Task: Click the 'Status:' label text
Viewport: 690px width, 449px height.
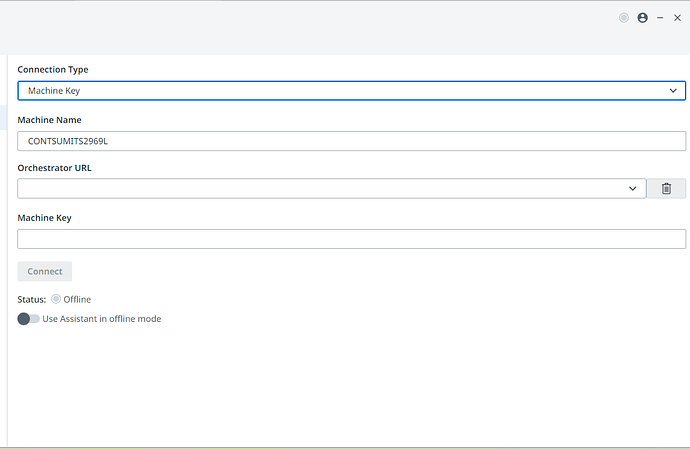Action: (x=32, y=299)
